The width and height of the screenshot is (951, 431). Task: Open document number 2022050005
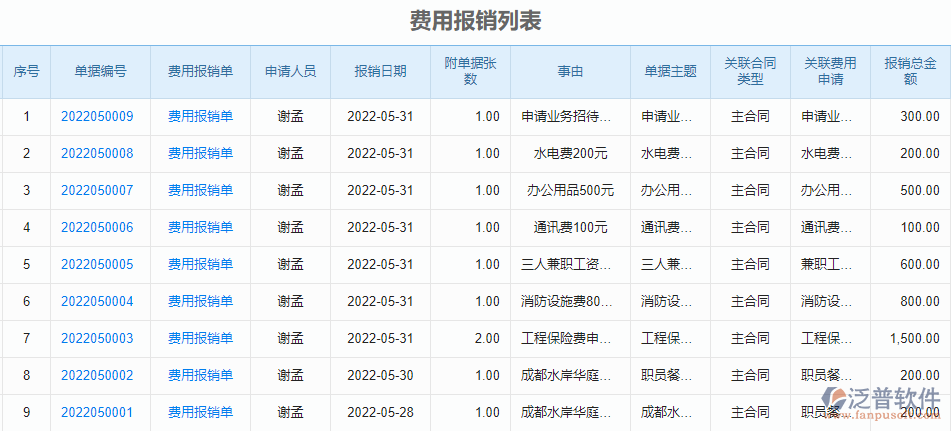(97, 264)
